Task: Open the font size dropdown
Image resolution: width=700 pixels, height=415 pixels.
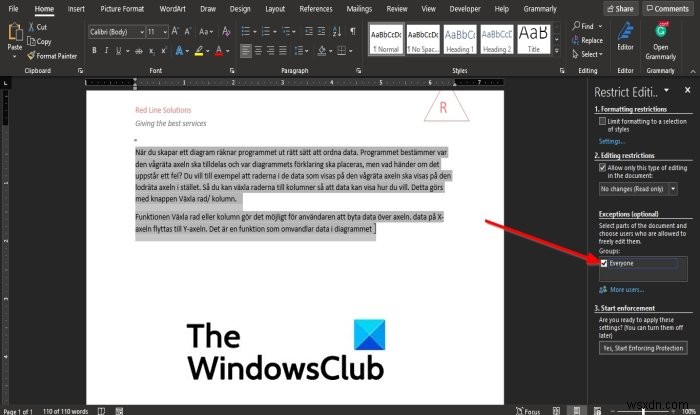Action: pyautogui.click(x=165, y=32)
